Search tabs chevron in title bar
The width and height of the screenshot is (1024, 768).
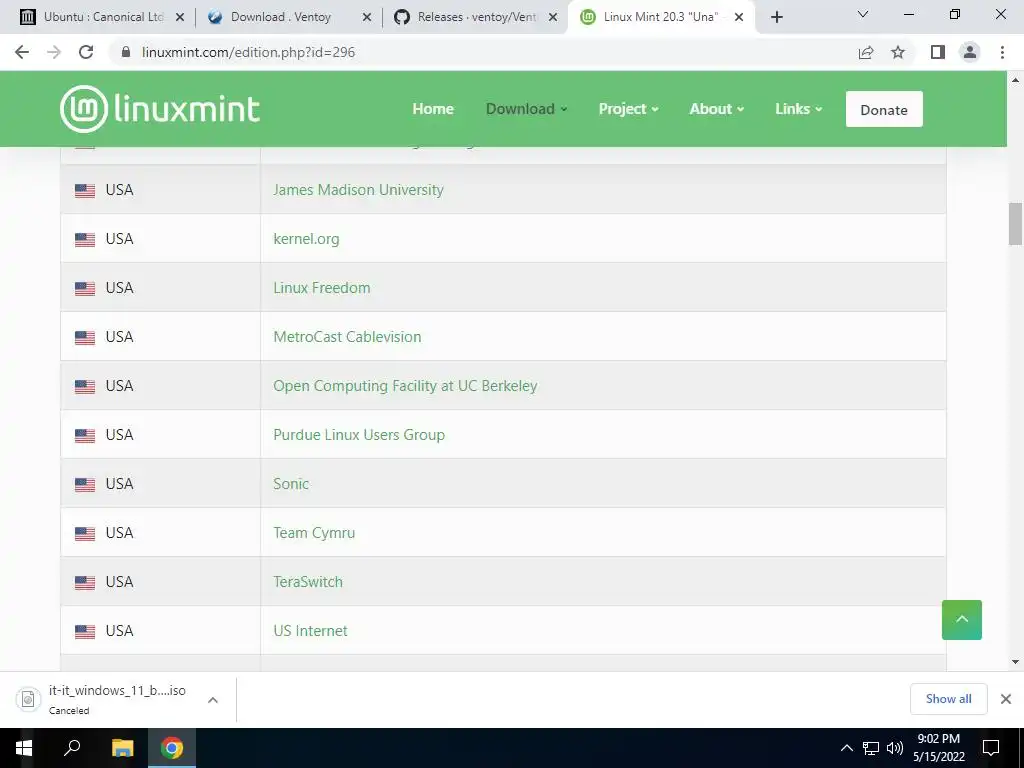tap(863, 14)
